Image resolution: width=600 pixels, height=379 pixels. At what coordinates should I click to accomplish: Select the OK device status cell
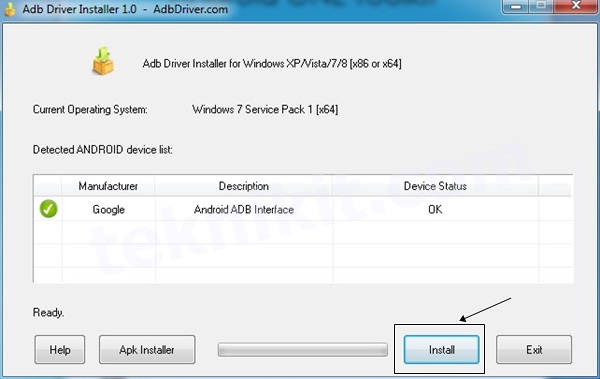click(x=435, y=209)
